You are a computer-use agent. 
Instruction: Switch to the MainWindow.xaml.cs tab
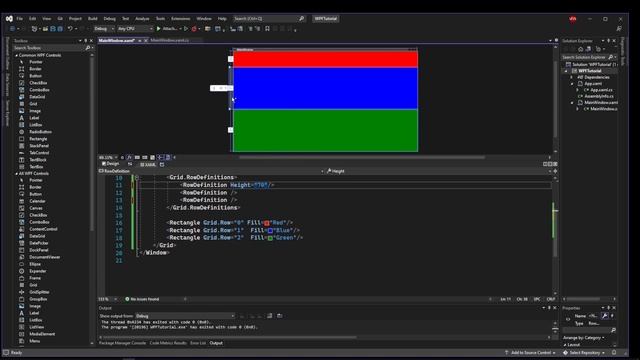pyautogui.click(x=170, y=40)
